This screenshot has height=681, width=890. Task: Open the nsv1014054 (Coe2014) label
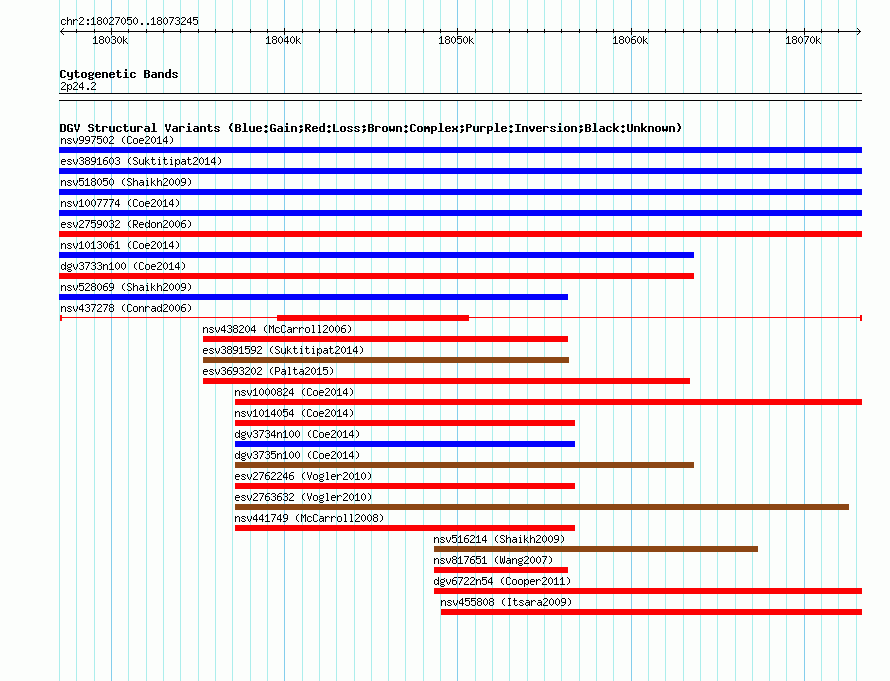pyautogui.click(x=294, y=413)
